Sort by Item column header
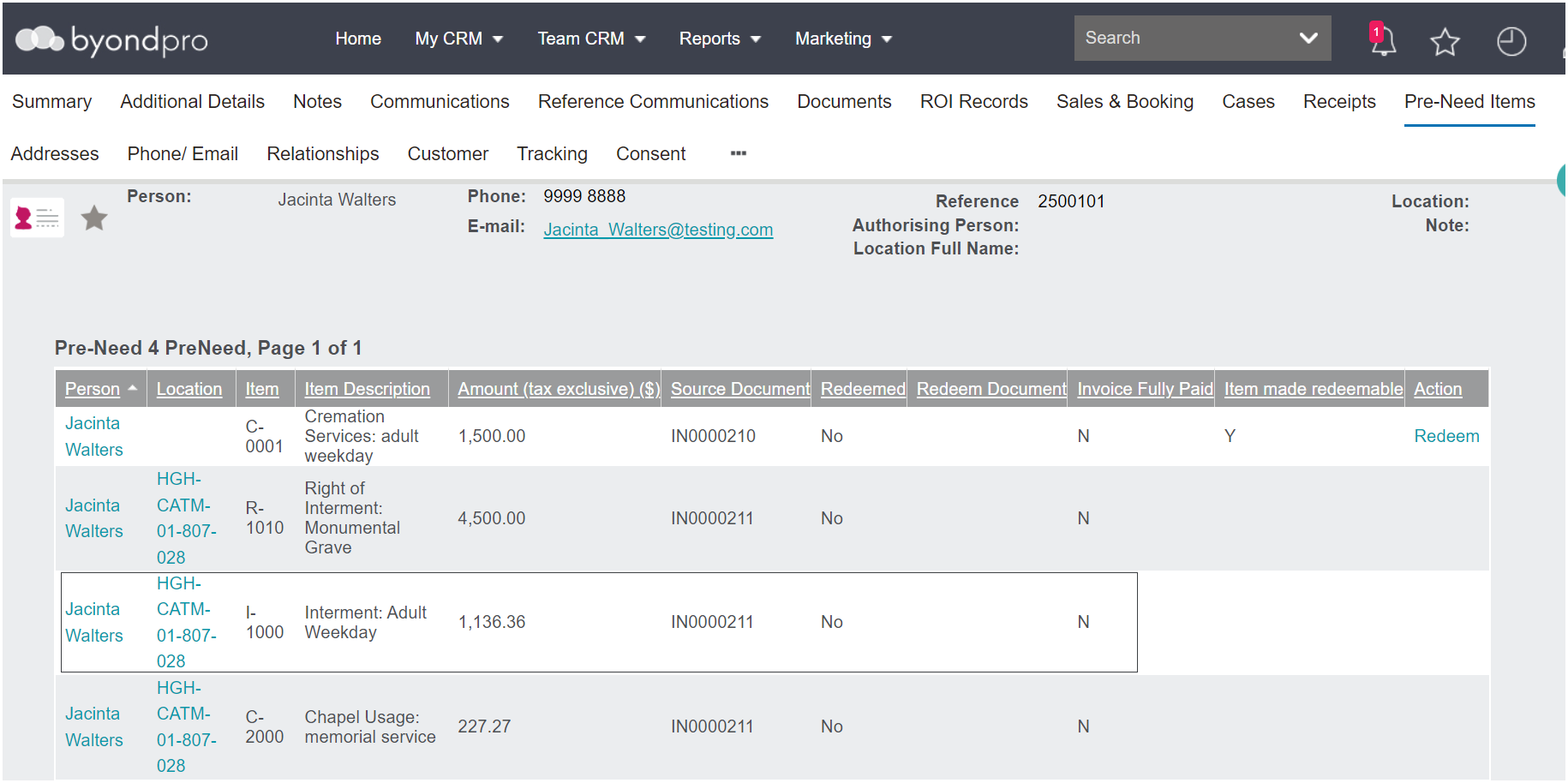This screenshot has width=1568, height=783. click(262, 389)
